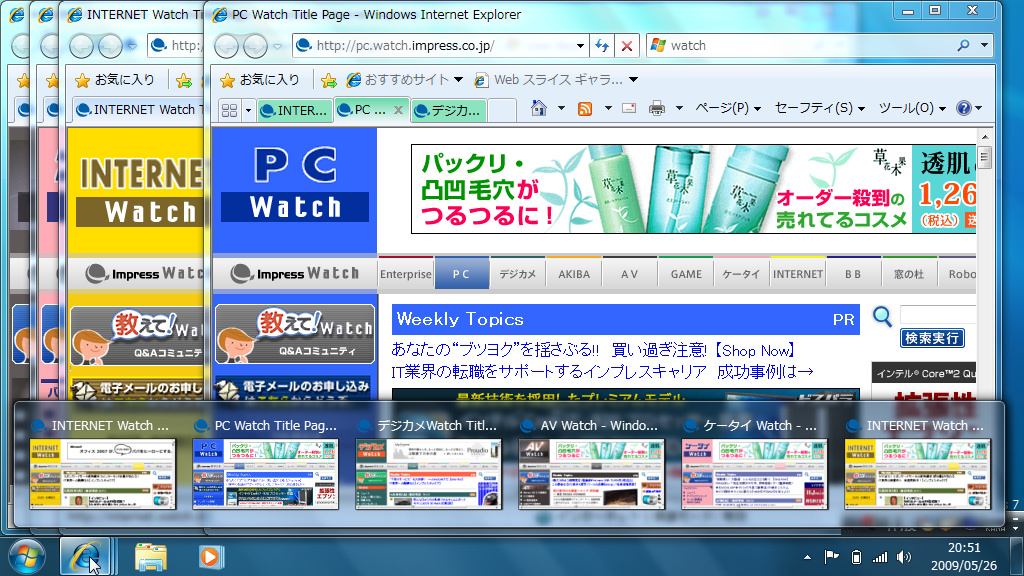
Task: Open Windows Explorer folder from taskbar
Action: pyautogui.click(x=151, y=557)
